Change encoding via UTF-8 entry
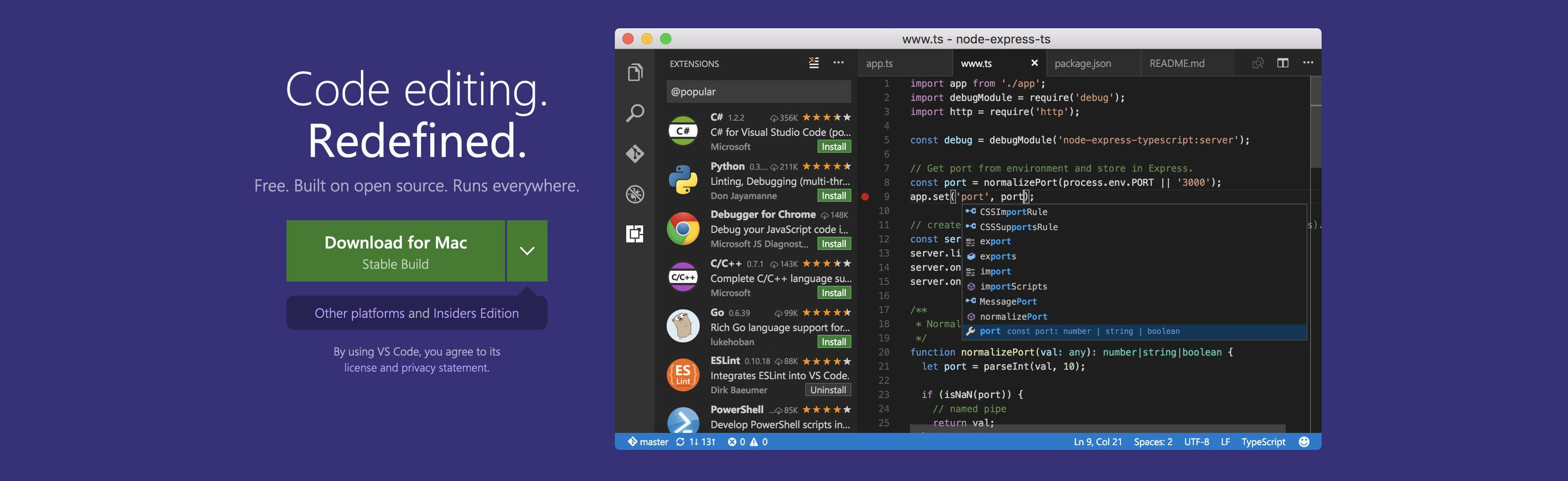 (x=1196, y=442)
